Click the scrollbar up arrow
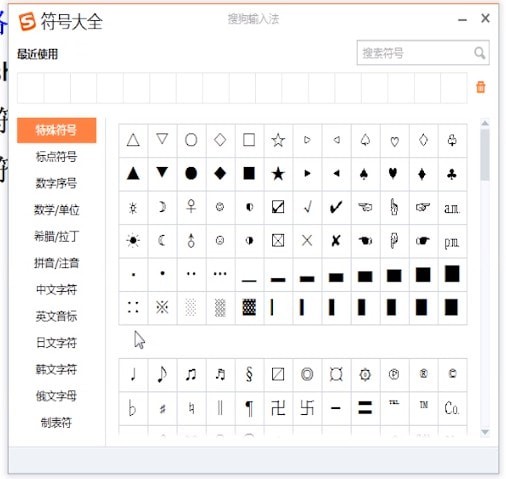Viewport: 506px width, 479px height. 485,123
